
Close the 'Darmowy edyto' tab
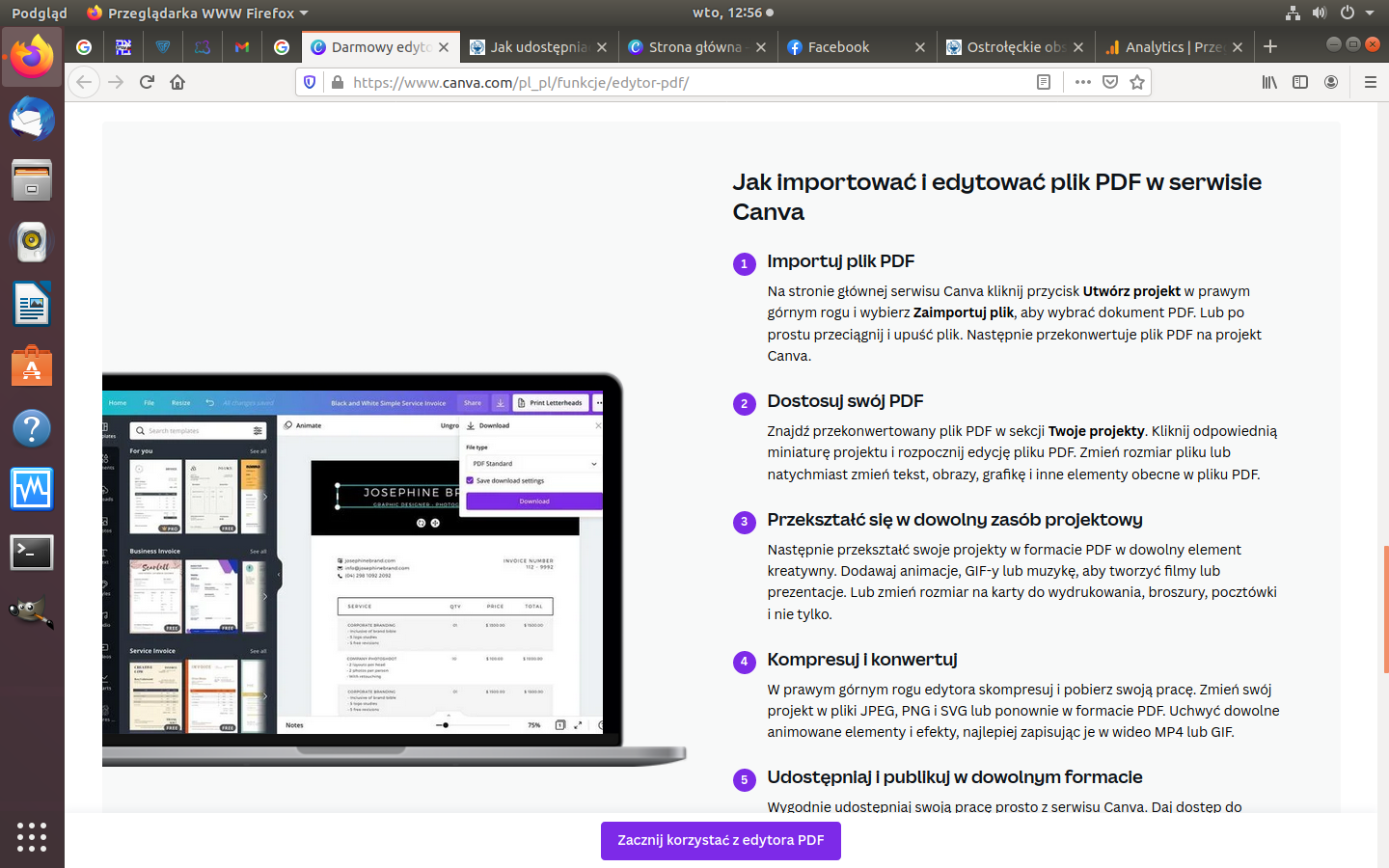point(444,46)
